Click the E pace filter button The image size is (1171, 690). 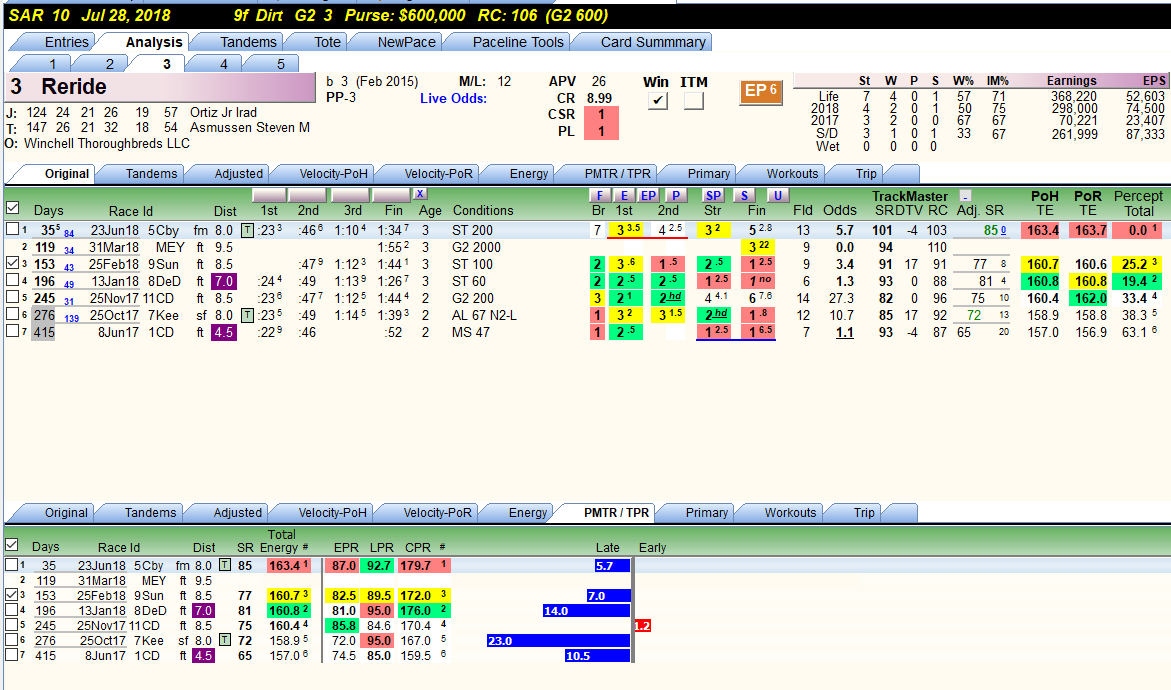(624, 196)
